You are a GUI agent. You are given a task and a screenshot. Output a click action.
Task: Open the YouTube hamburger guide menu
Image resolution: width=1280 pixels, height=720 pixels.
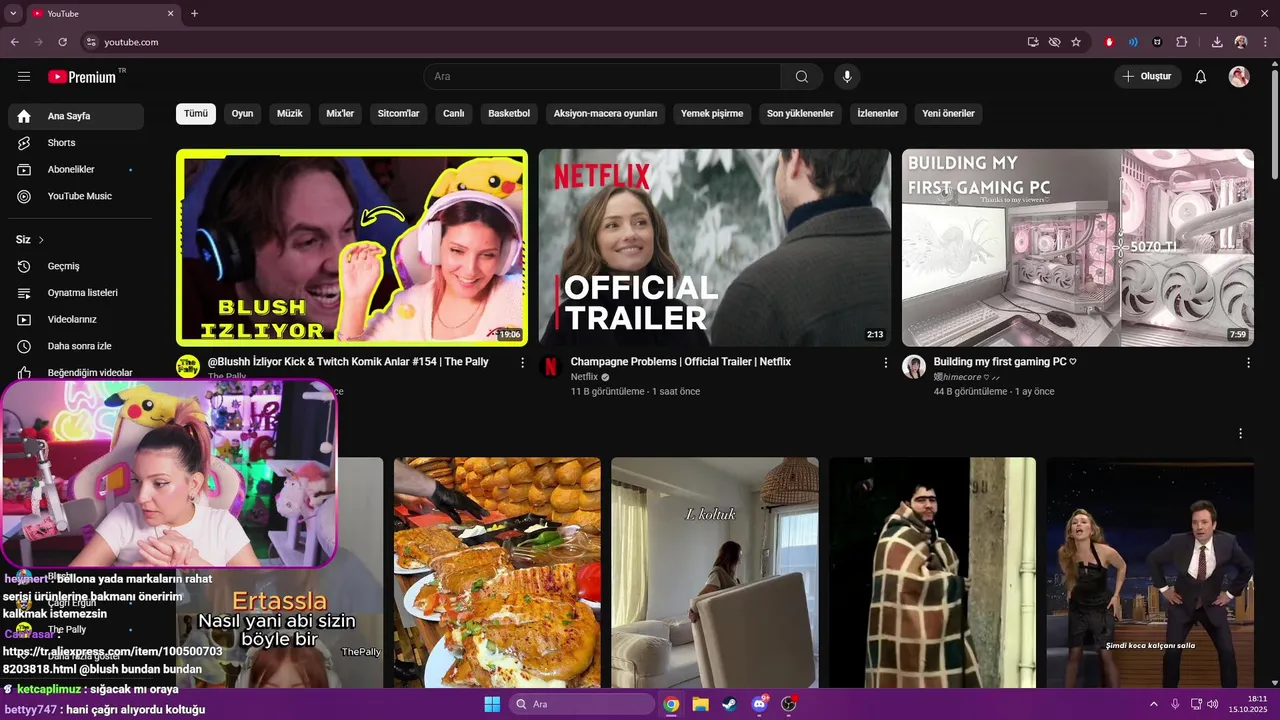[x=24, y=77]
